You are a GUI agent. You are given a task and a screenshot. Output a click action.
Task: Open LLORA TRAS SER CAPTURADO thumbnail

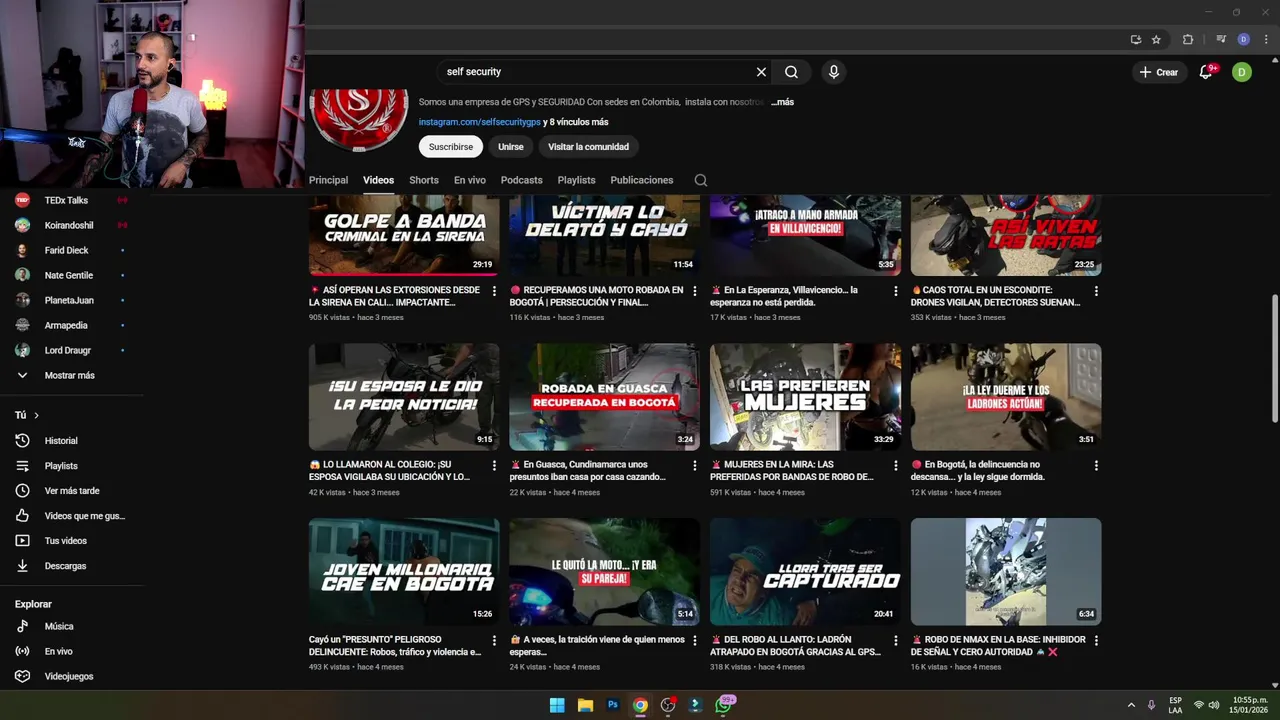[805, 572]
